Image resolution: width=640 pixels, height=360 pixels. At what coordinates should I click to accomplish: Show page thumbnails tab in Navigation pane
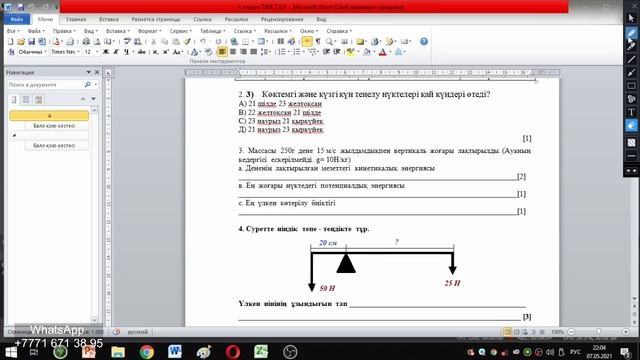[26, 100]
